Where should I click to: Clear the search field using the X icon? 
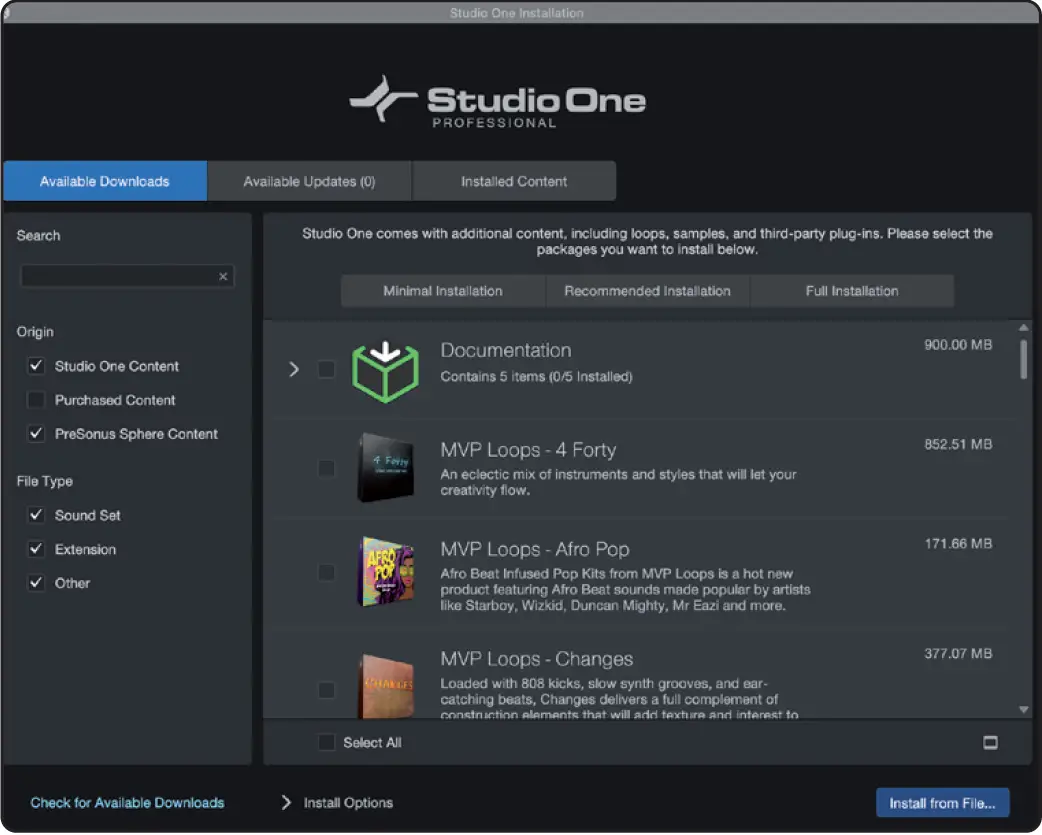(222, 276)
